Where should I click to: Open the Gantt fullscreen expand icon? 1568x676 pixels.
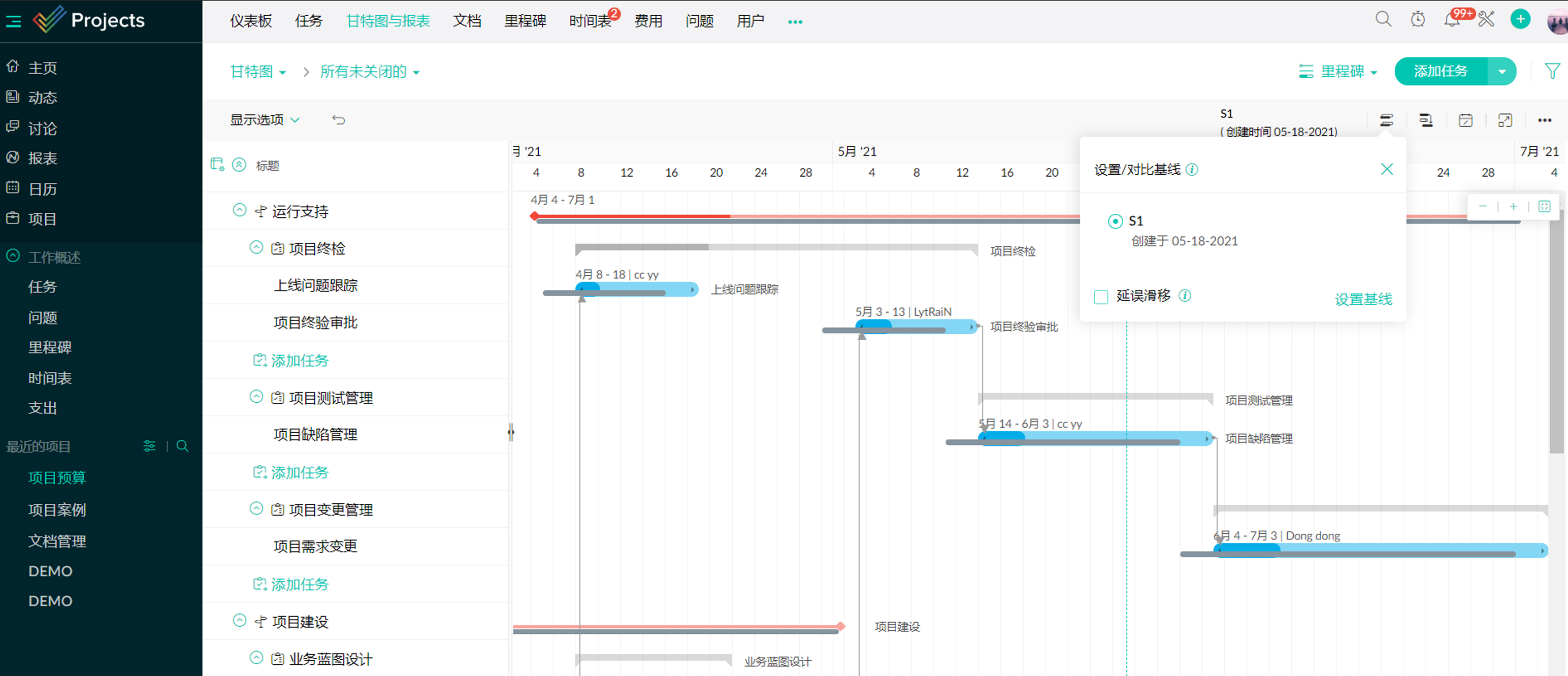(x=1505, y=120)
